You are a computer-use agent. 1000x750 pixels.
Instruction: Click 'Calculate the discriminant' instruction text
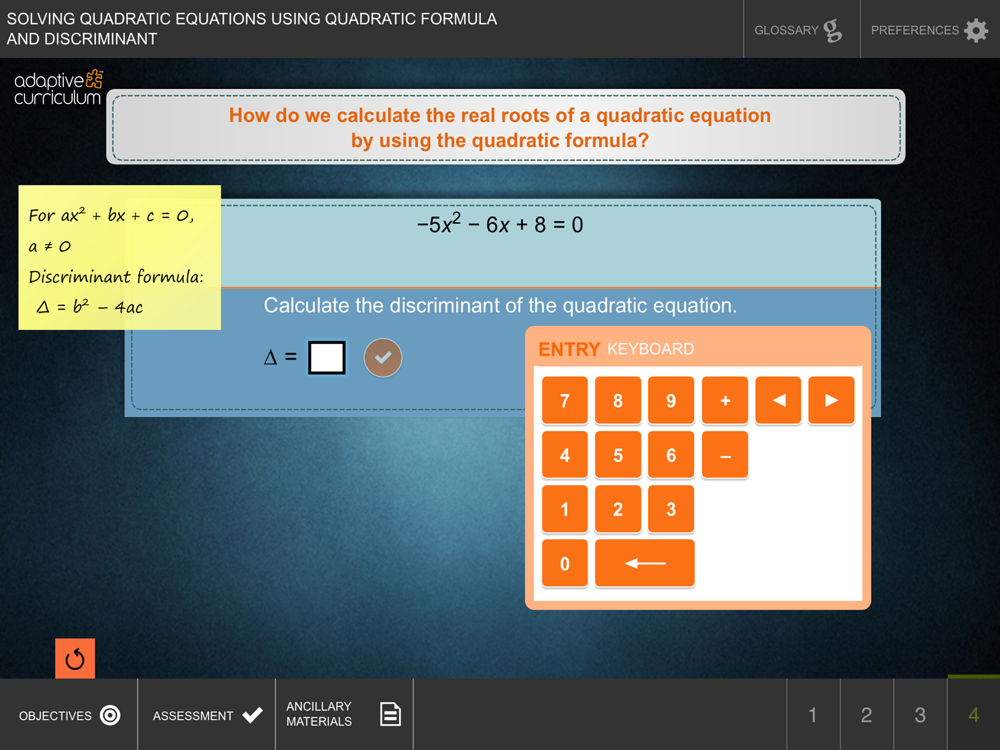[x=500, y=305]
